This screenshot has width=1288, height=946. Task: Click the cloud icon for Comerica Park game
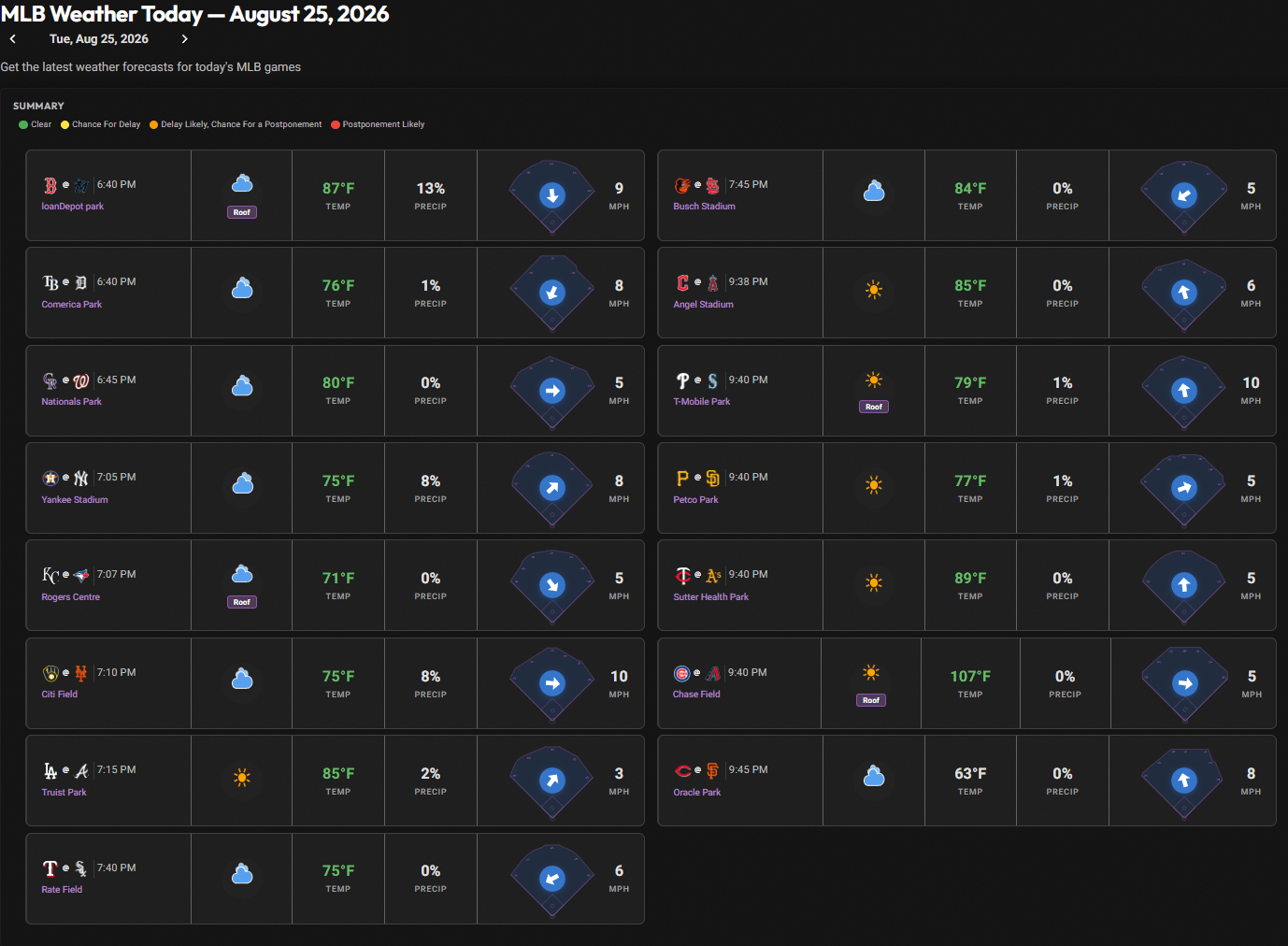coord(242,288)
